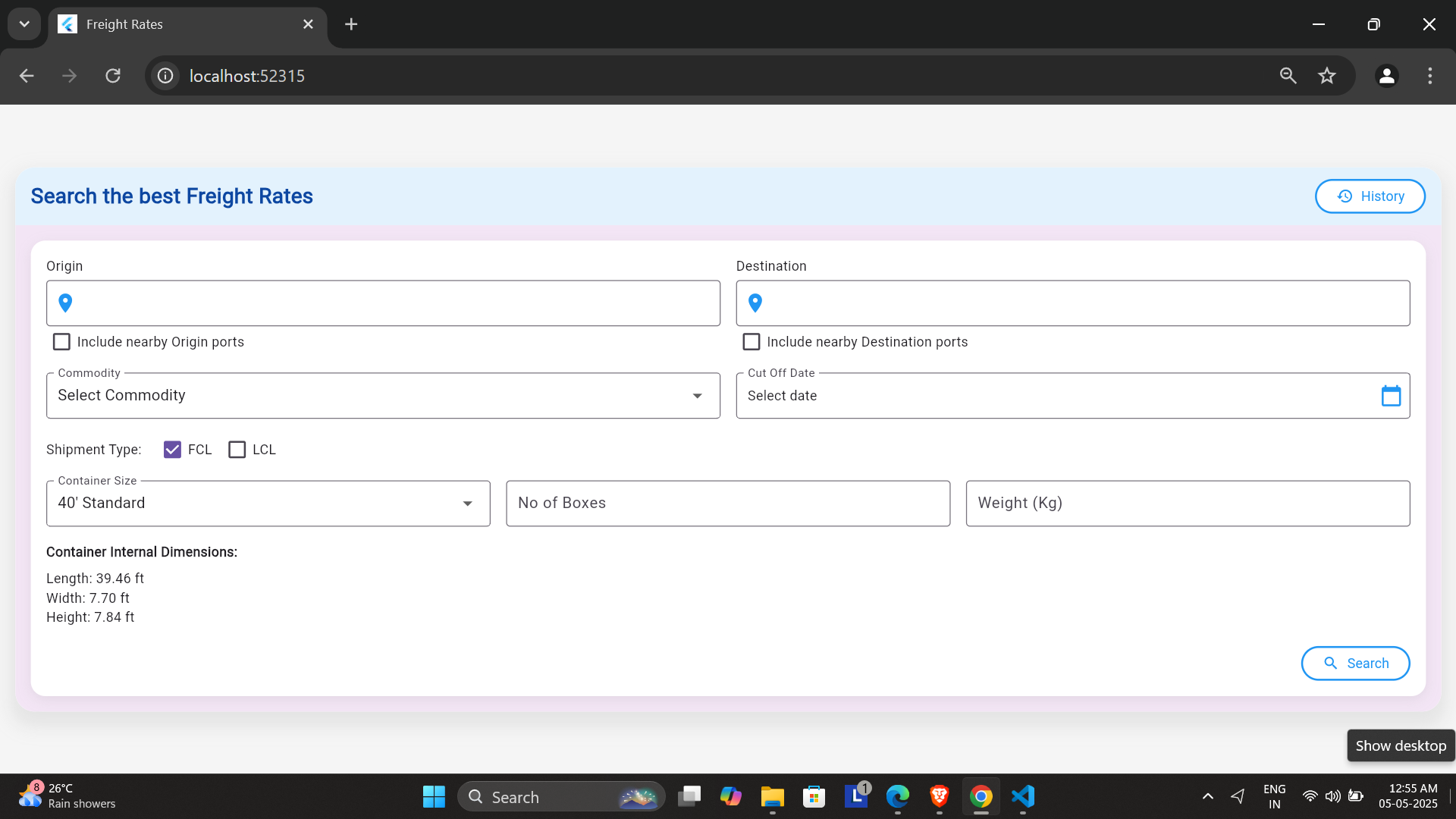1456x819 pixels.
Task: Click into the Weight (Kg) field
Action: point(1187,504)
